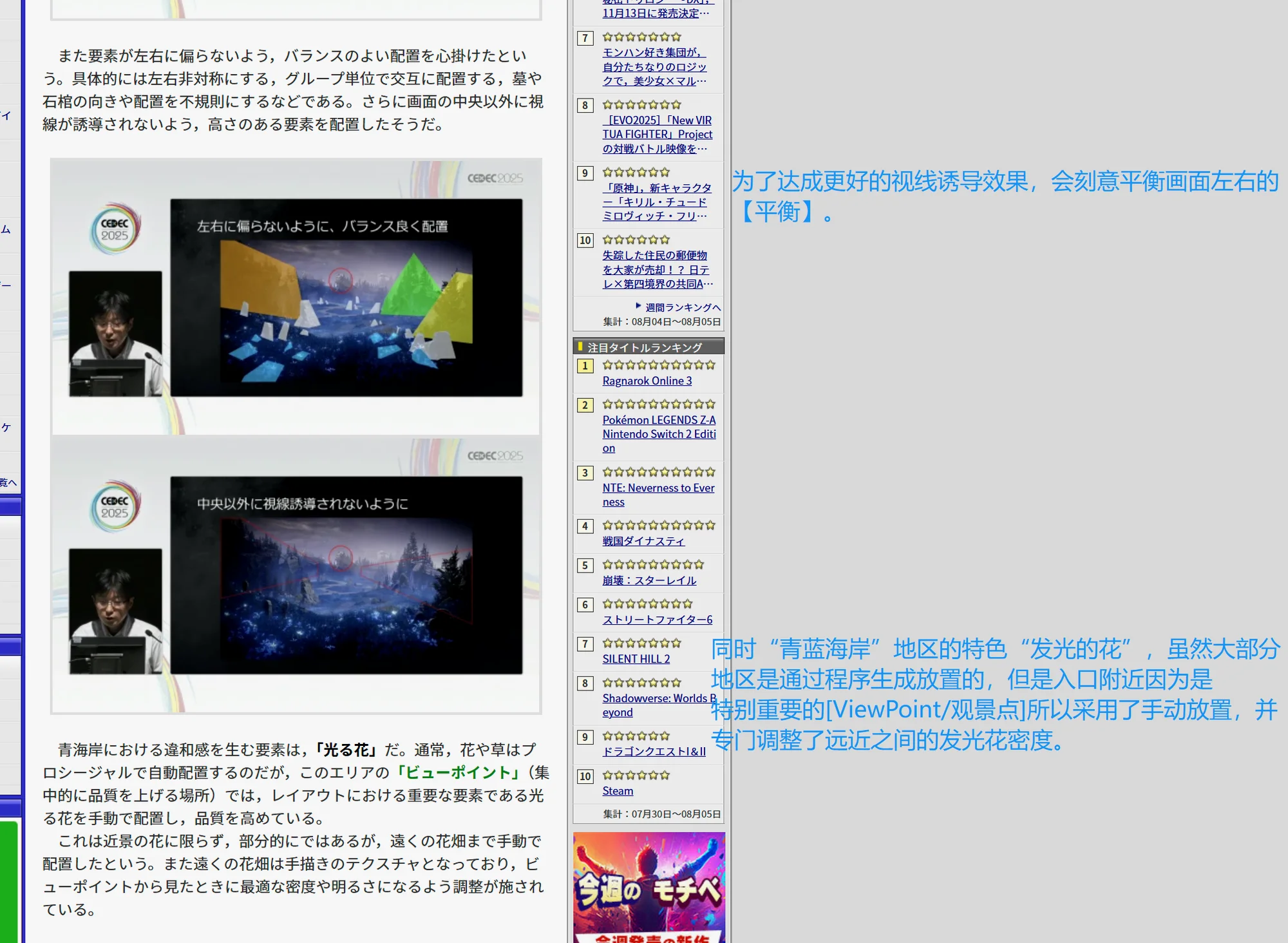The image size is (1288, 943).
Task: Open the 11月13日に発売決定 article link
Action: [656, 13]
